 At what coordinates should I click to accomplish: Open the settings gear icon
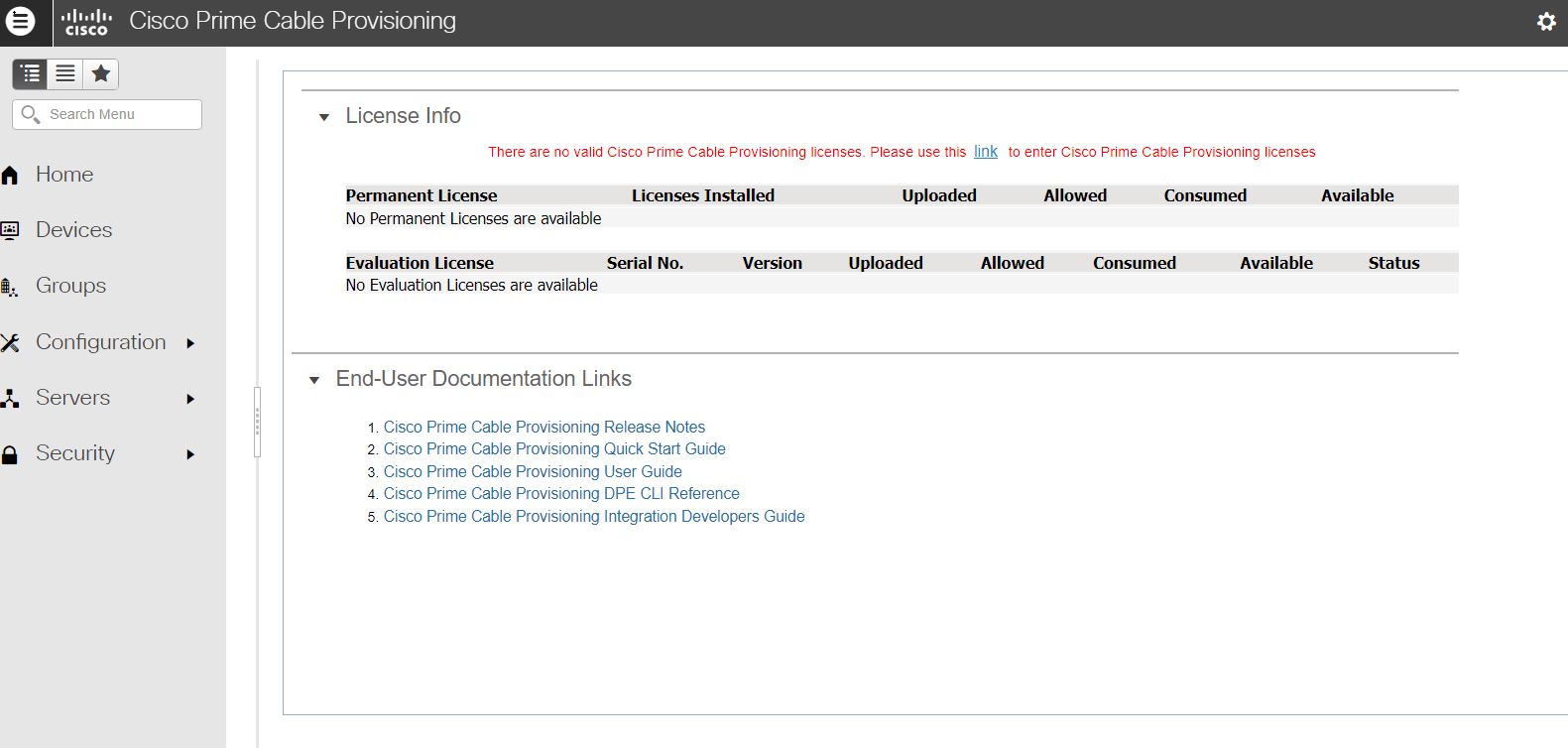(1546, 21)
